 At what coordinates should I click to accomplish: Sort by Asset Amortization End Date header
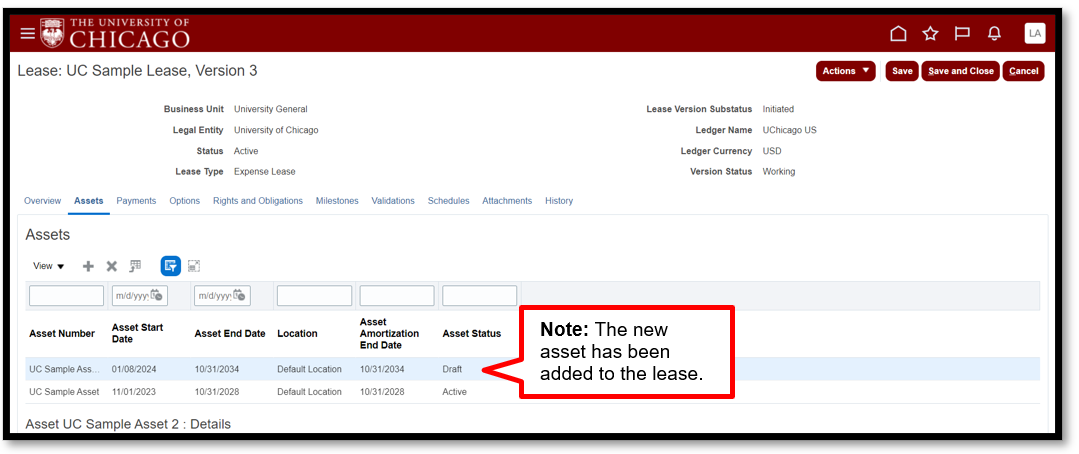(x=389, y=334)
